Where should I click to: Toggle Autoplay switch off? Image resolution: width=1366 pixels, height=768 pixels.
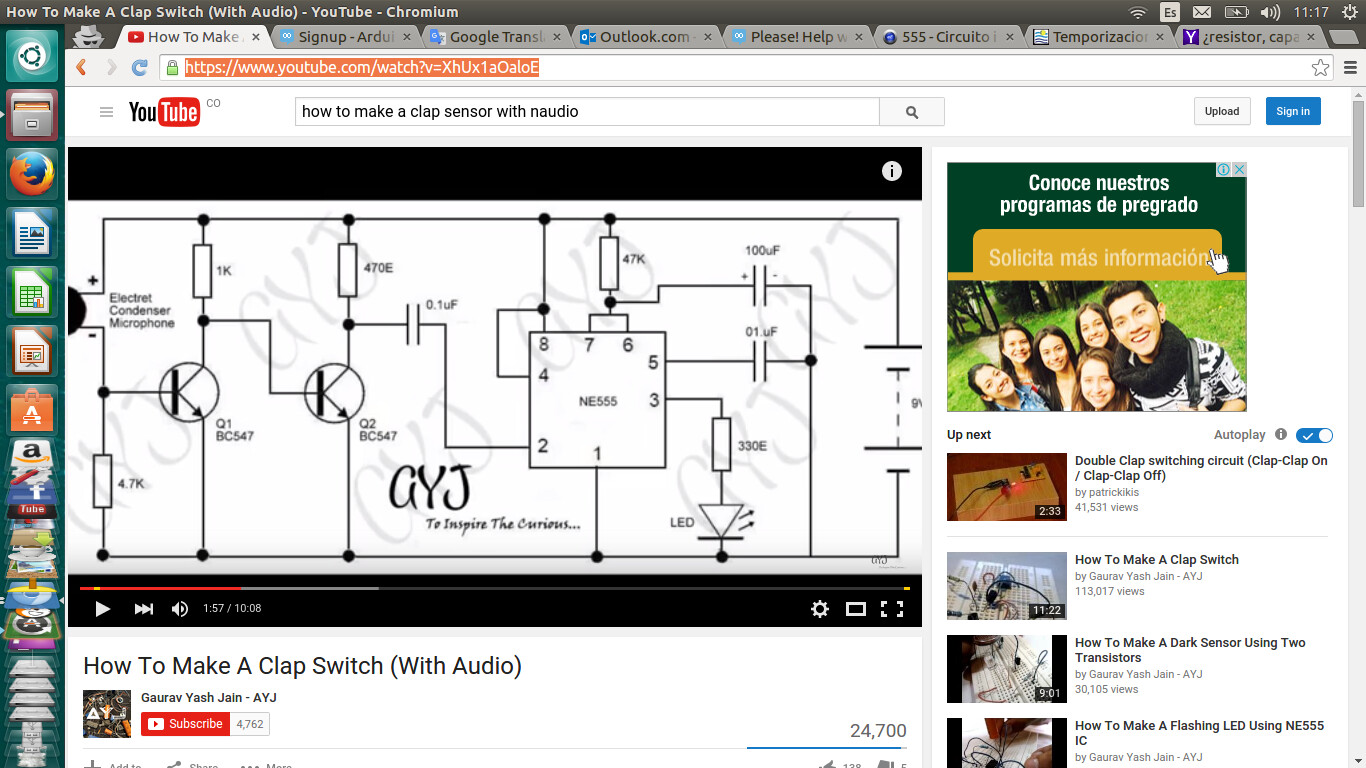(1314, 435)
